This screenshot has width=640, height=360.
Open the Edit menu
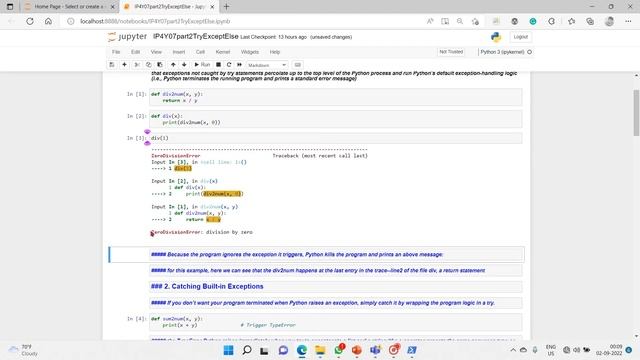(136, 52)
